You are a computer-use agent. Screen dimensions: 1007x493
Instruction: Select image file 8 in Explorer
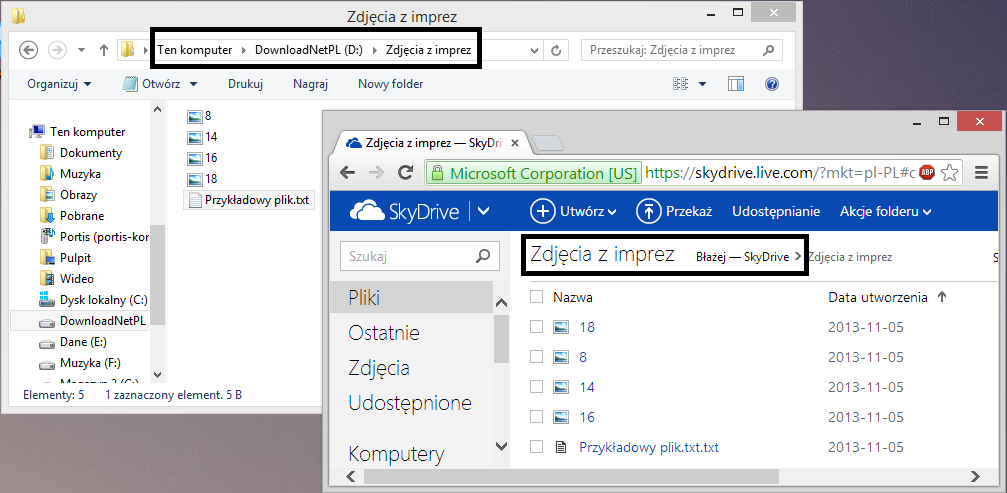tap(199, 116)
